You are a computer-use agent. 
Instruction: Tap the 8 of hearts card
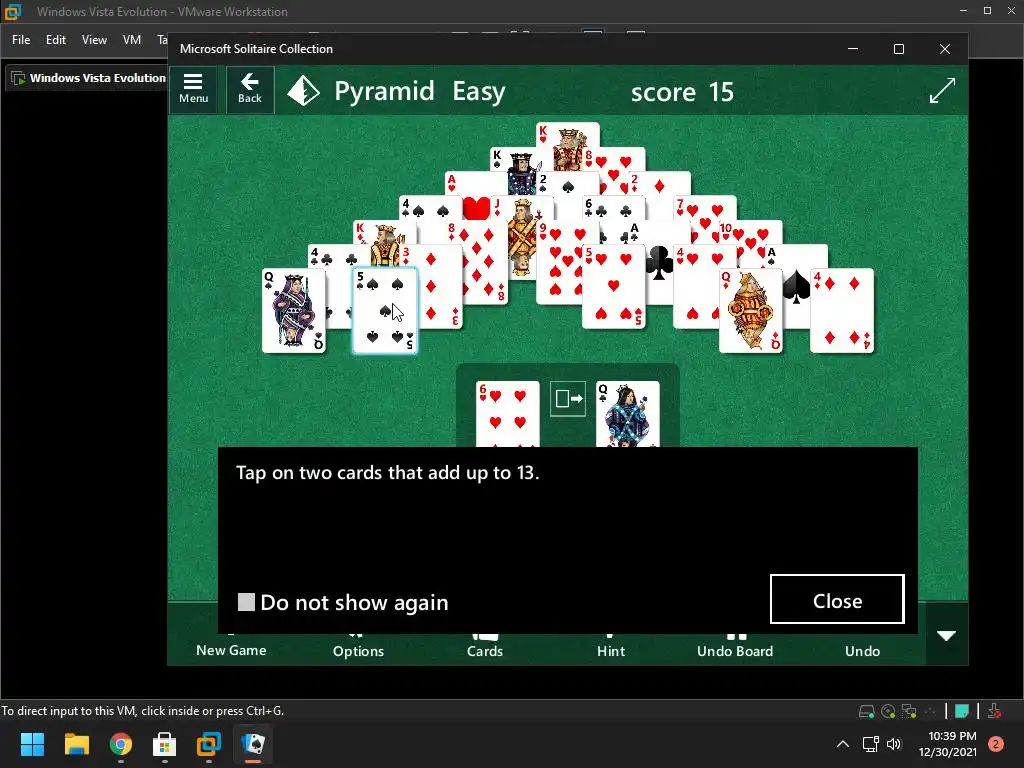tap(614, 159)
